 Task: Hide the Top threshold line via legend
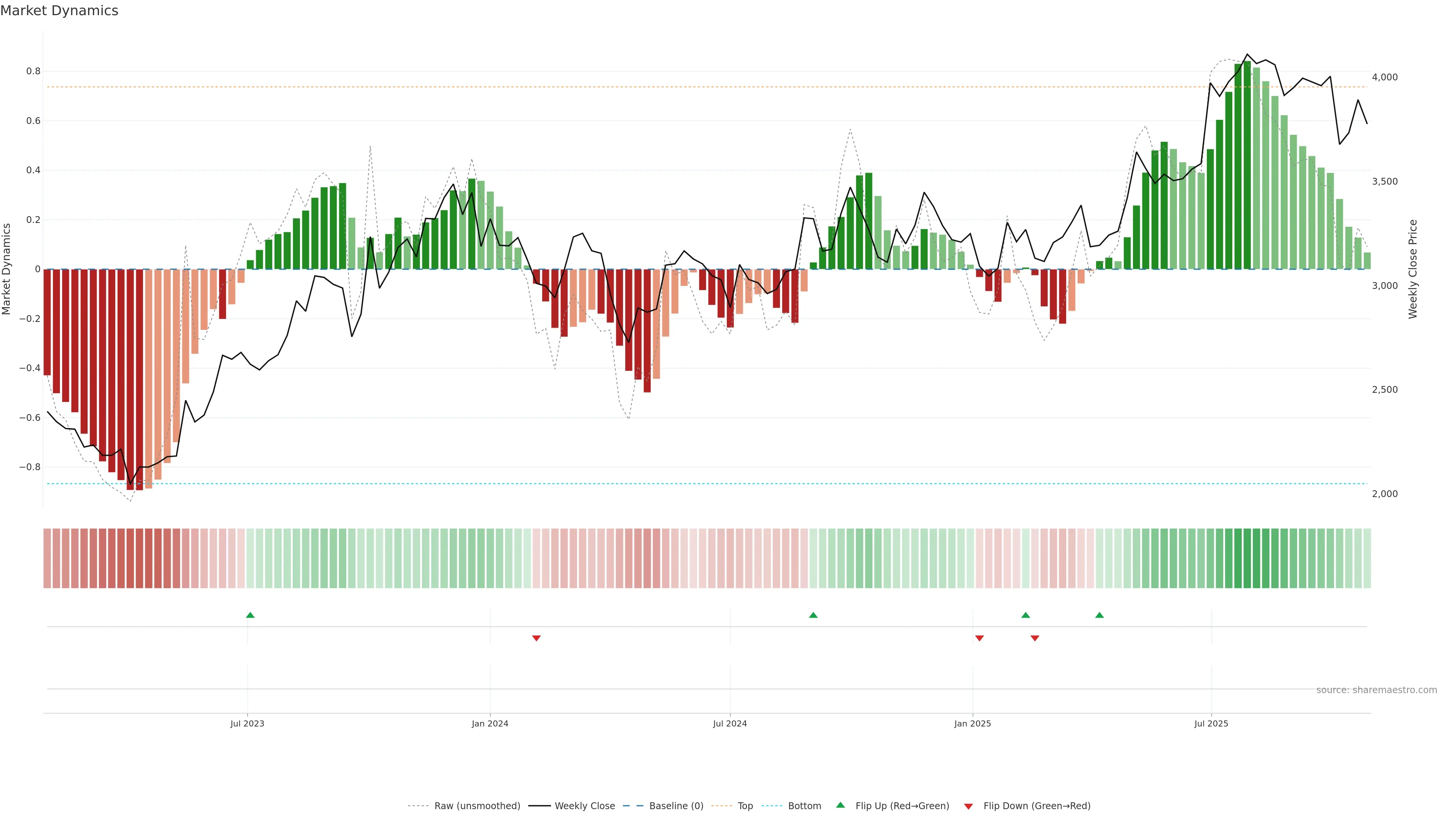click(x=745, y=806)
